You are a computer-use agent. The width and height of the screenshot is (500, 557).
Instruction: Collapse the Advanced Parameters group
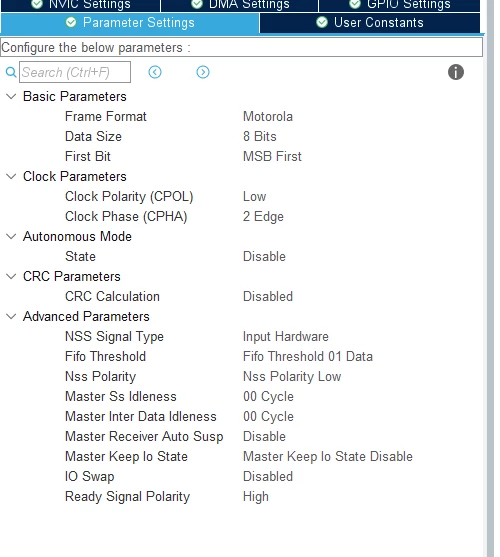(11, 316)
